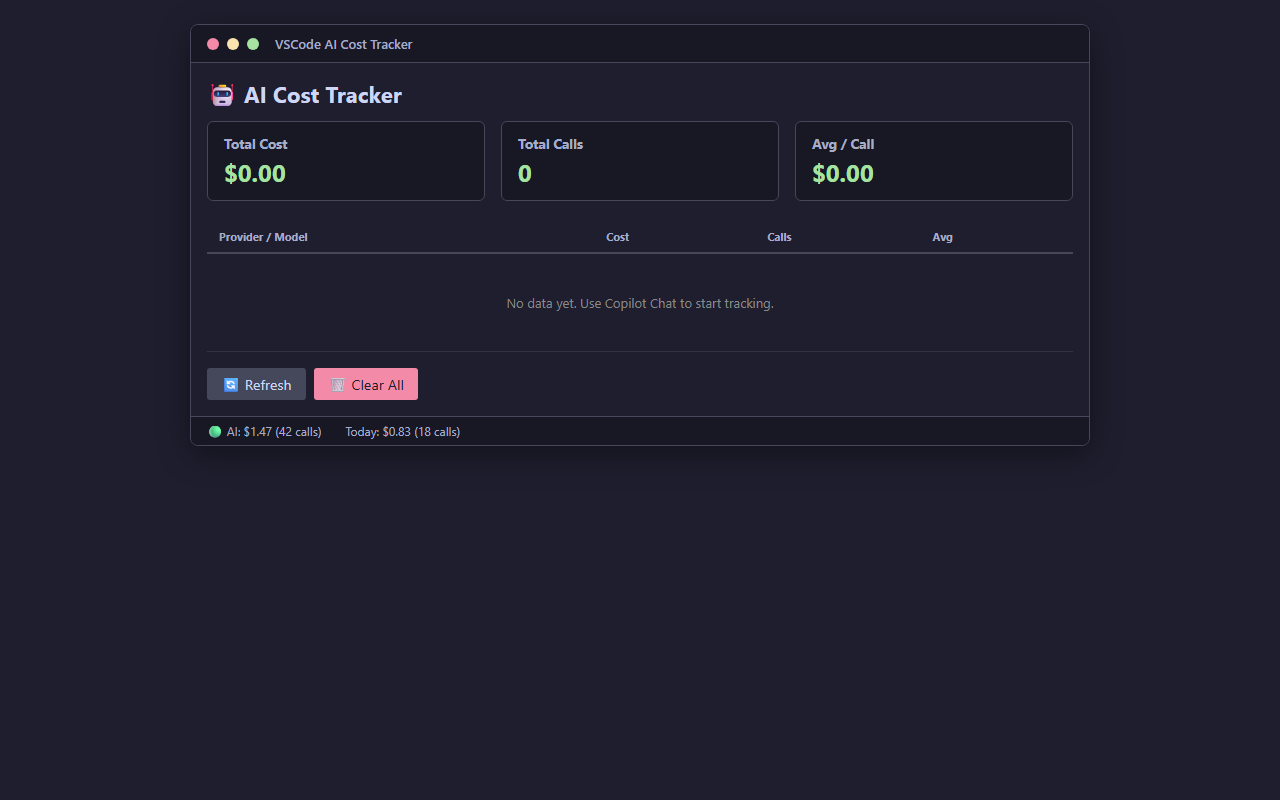Click the $0.00 value under Total Cost
This screenshot has height=800, width=1280.
tap(255, 173)
